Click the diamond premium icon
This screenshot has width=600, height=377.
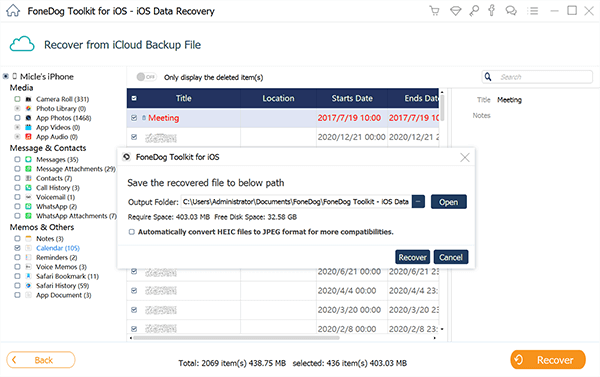pos(455,11)
